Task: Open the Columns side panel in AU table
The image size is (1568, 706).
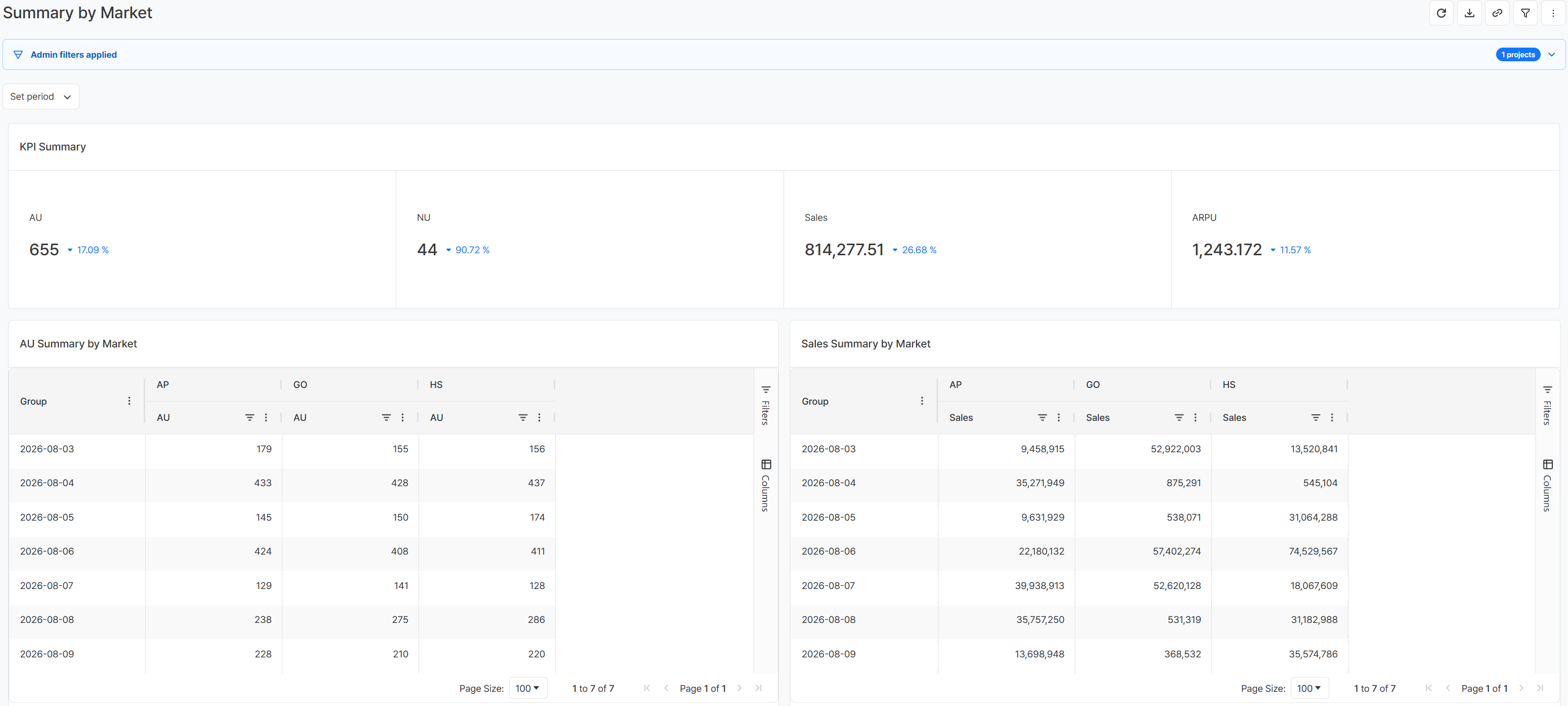Action: [766, 486]
